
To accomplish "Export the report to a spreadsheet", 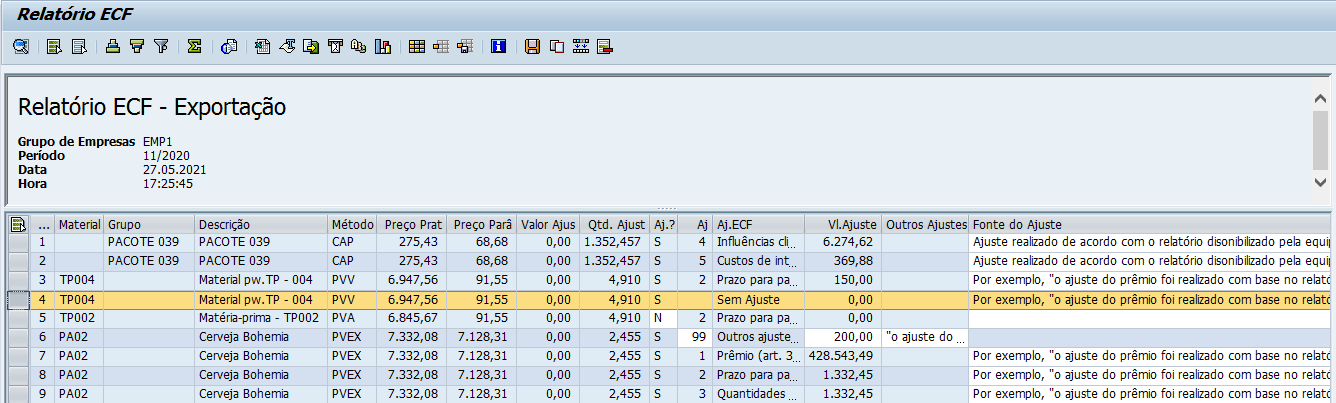I will pyautogui.click(x=262, y=46).
